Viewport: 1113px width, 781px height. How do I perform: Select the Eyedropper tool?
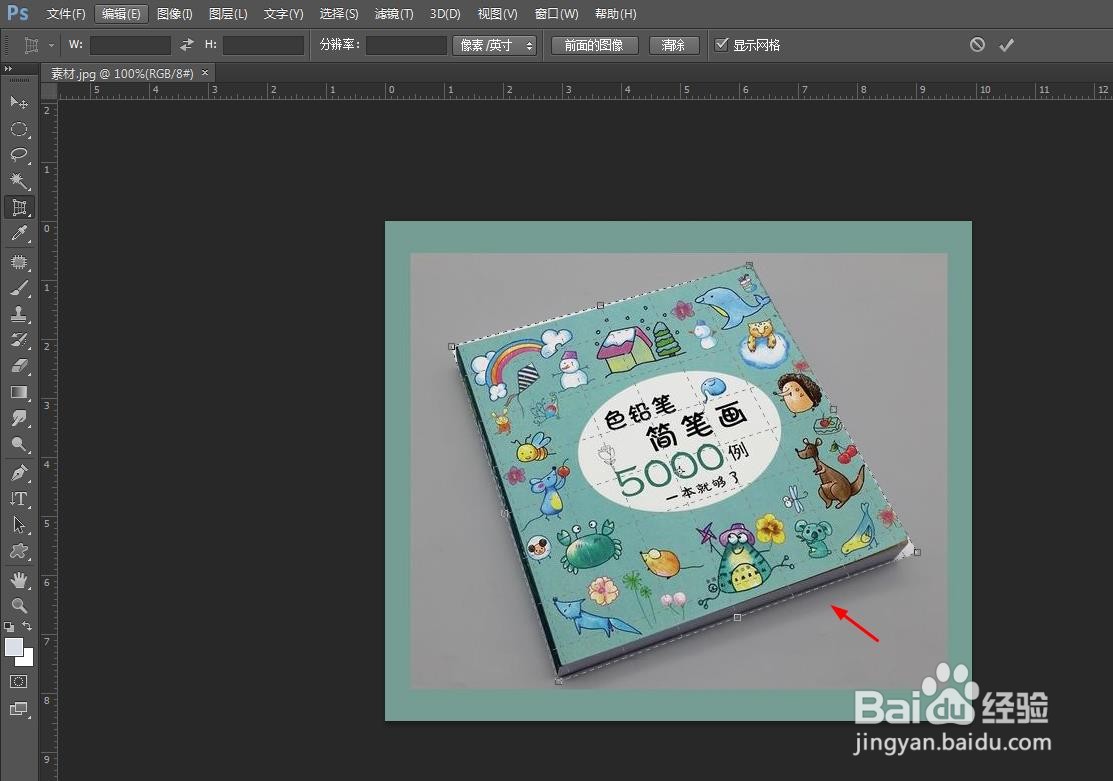(x=19, y=234)
